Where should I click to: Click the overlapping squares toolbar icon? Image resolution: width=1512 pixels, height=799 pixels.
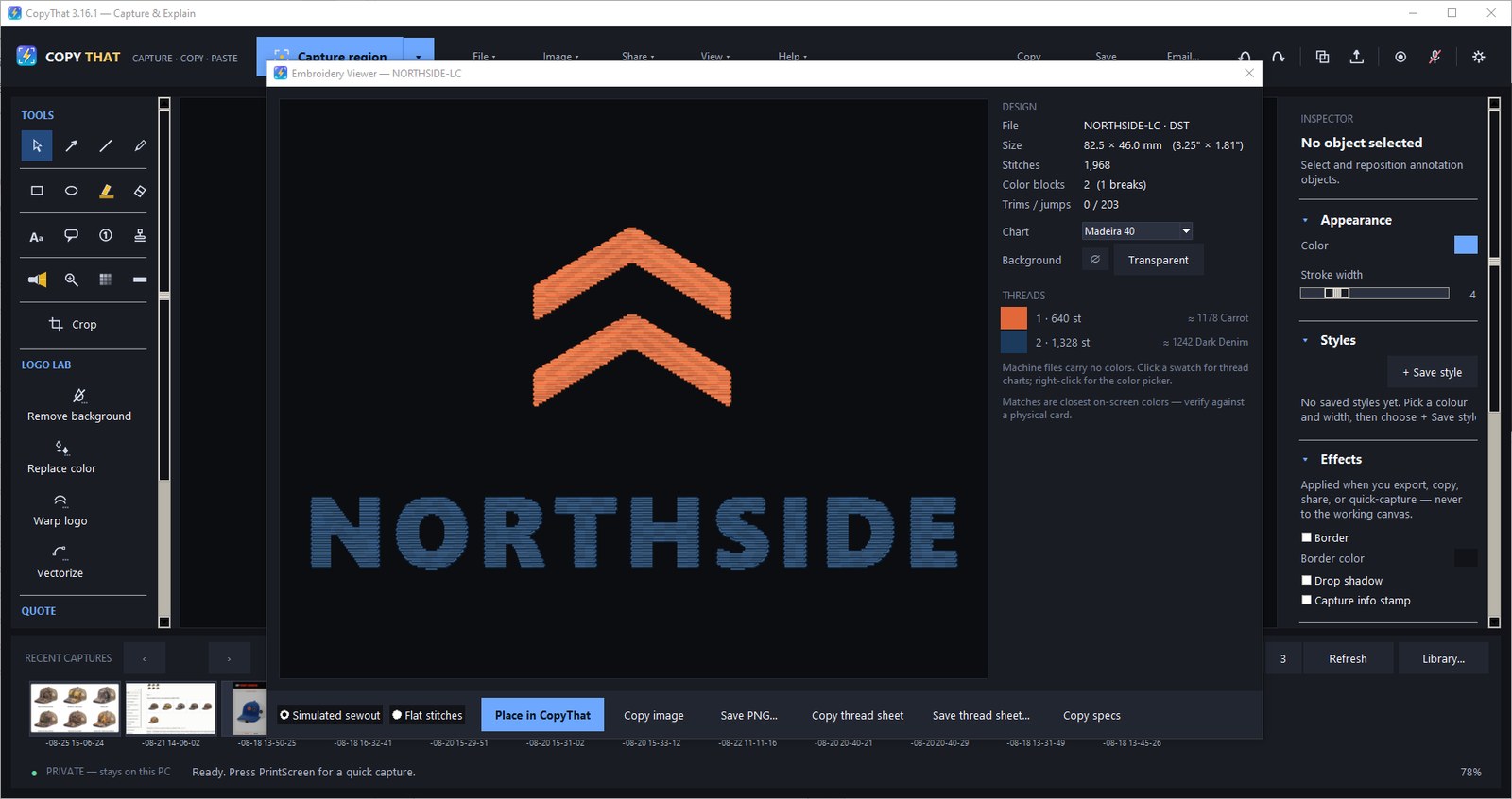[1322, 57]
